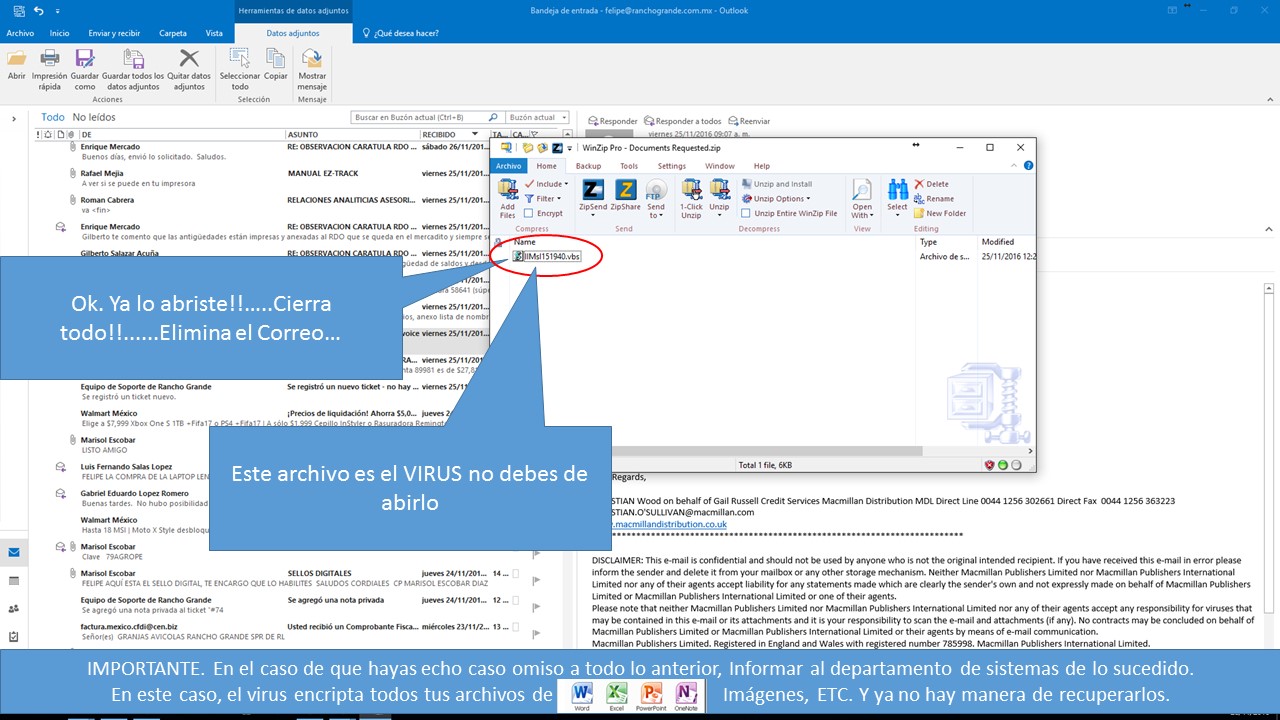Click the magnifier icon in the search box
This screenshot has width=1280, height=720.
click(x=493, y=118)
